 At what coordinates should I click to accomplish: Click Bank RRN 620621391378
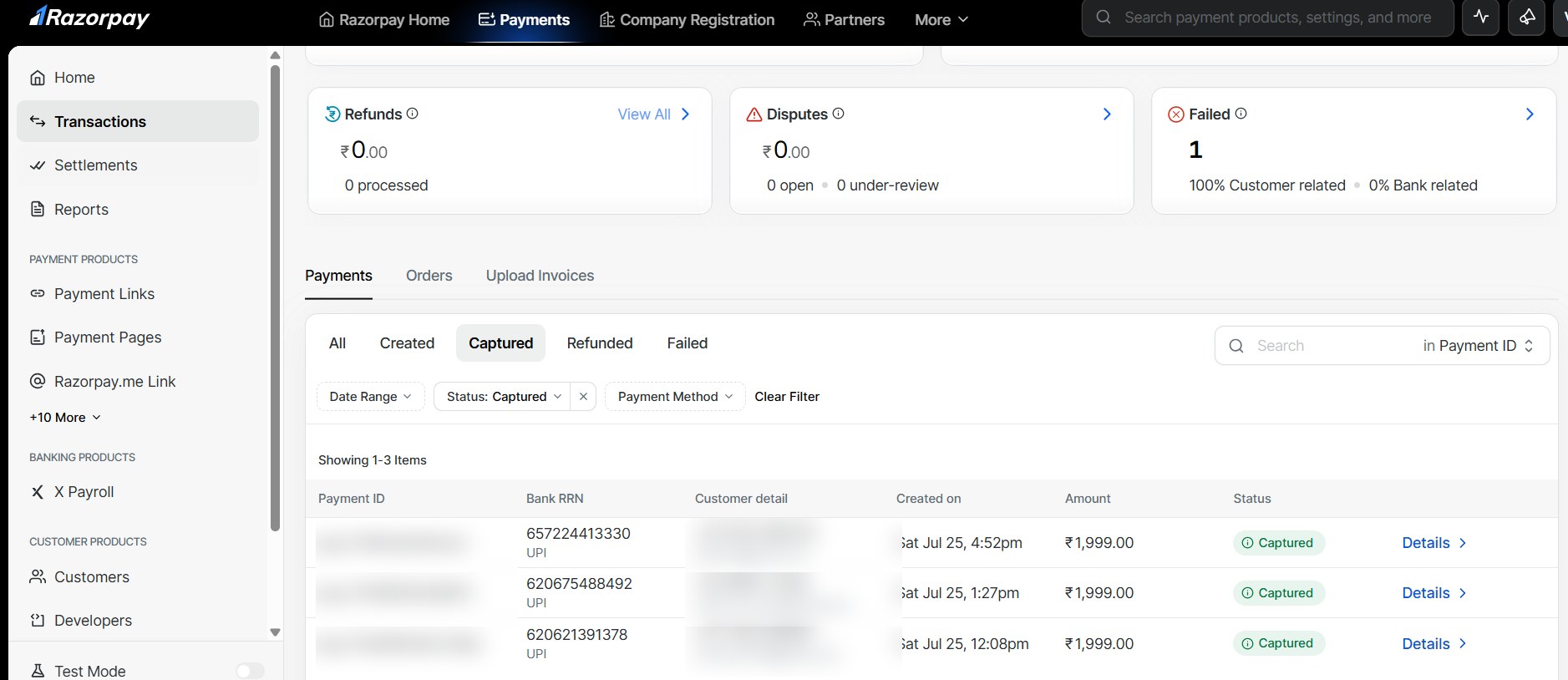576,635
